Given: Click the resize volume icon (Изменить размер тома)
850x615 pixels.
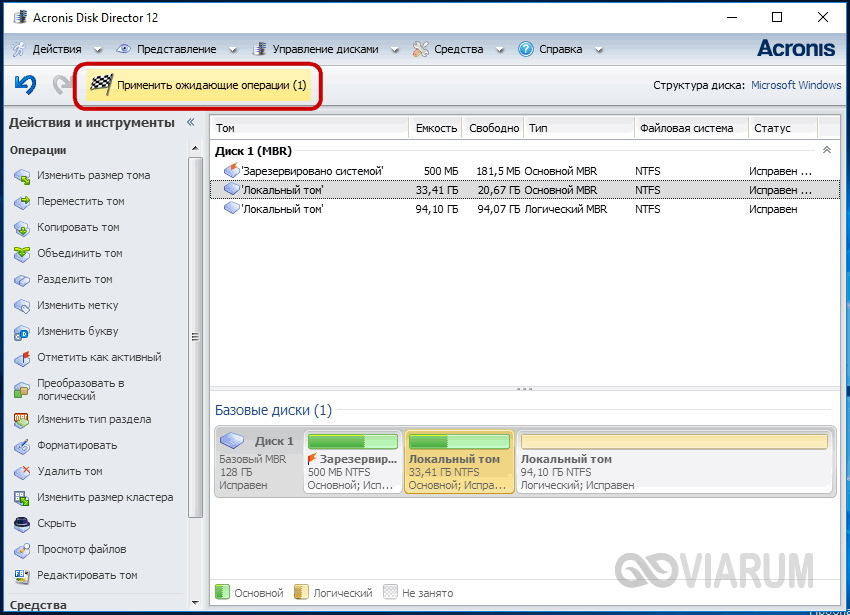Looking at the screenshot, I should click(21, 176).
